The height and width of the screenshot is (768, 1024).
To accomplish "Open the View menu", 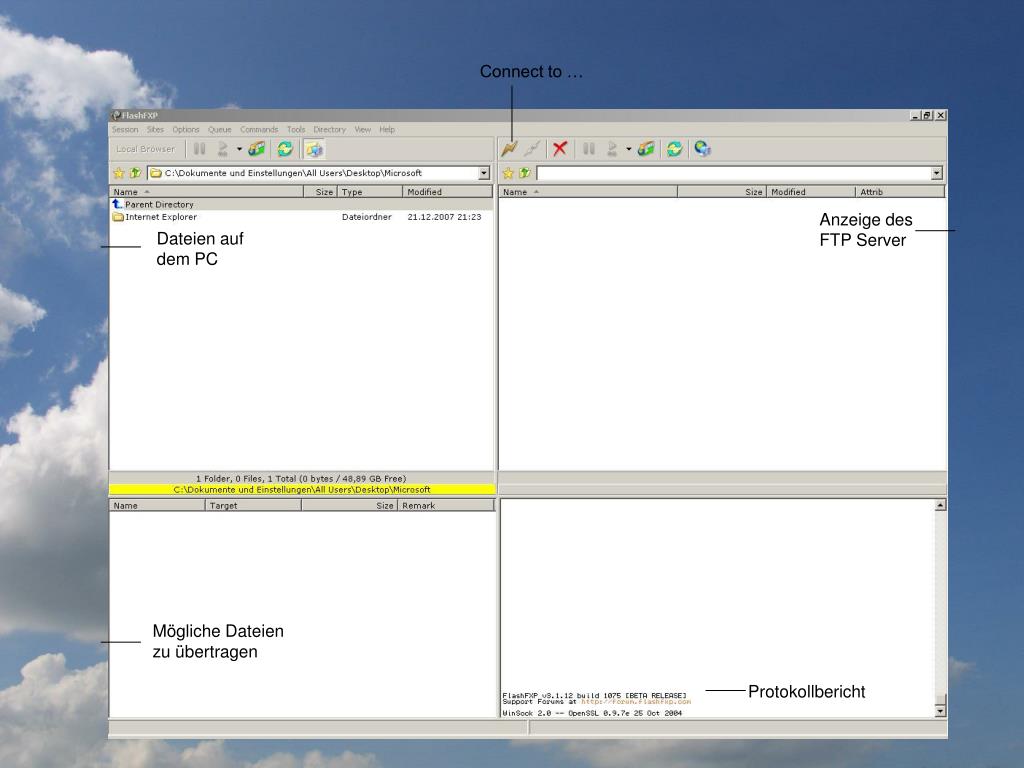I will pos(363,129).
